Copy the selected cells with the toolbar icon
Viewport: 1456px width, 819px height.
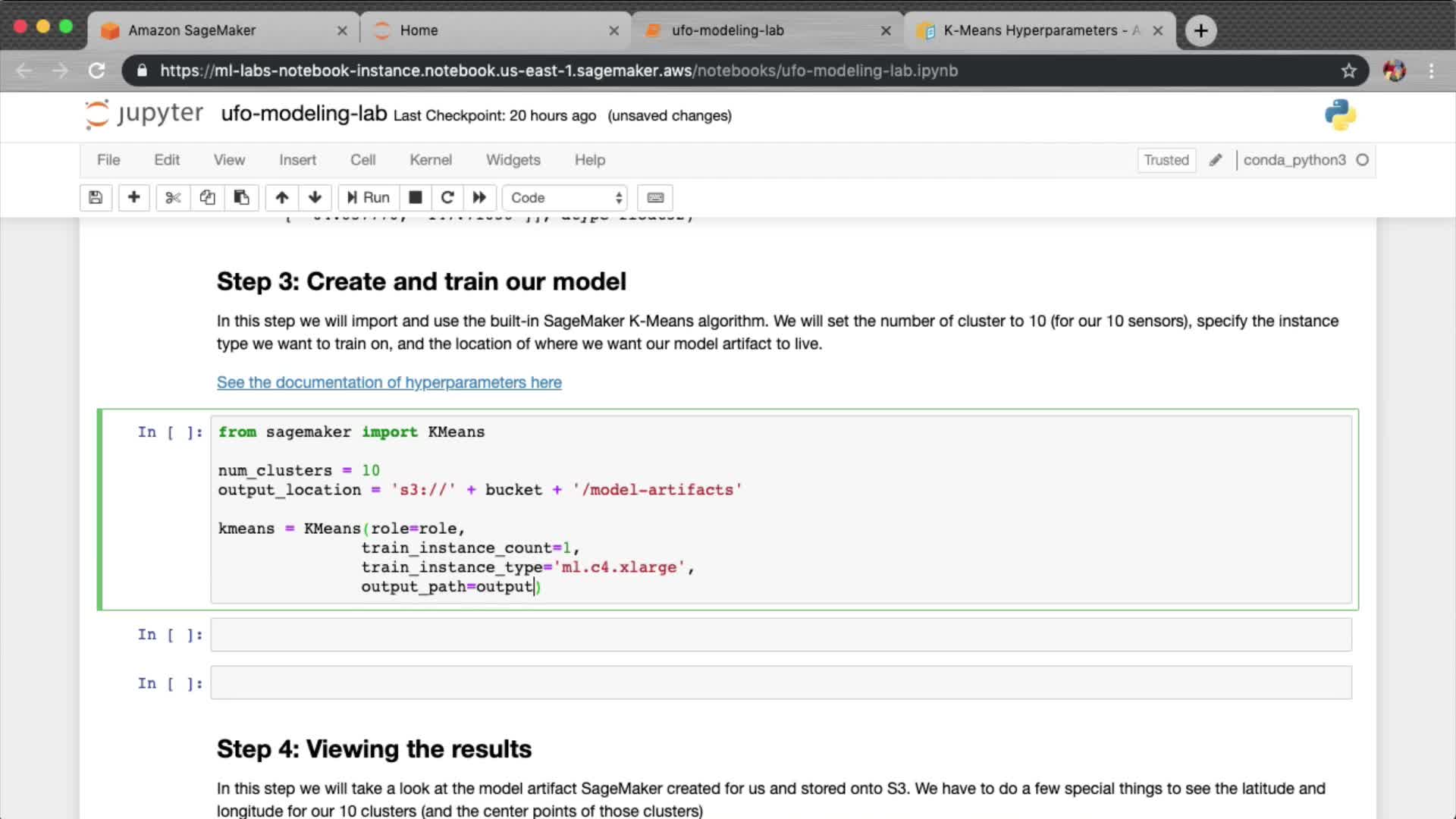[207, 198]
